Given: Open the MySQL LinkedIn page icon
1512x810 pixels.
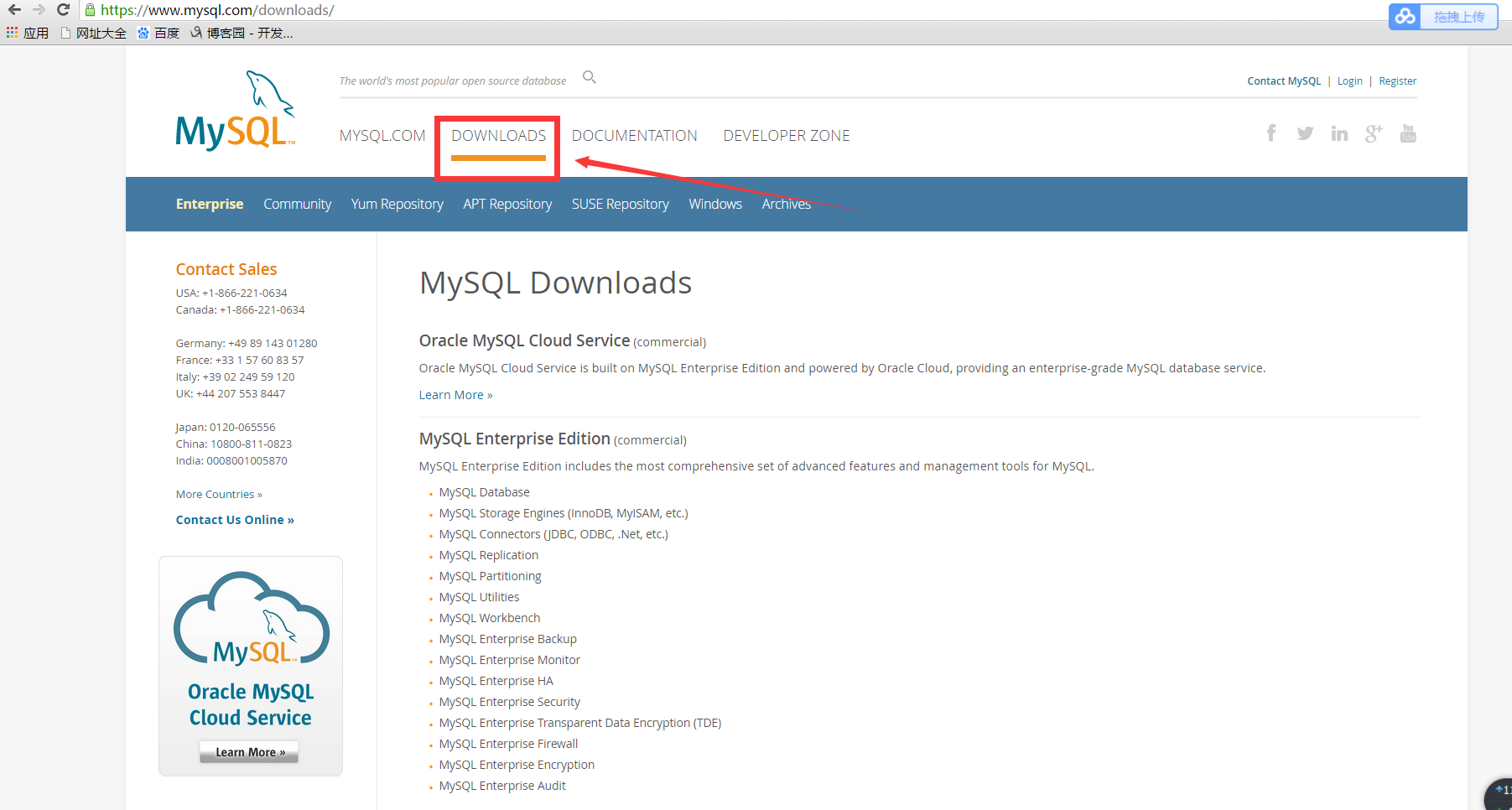Looking at the screenshot, I should tap(1339, 133).
